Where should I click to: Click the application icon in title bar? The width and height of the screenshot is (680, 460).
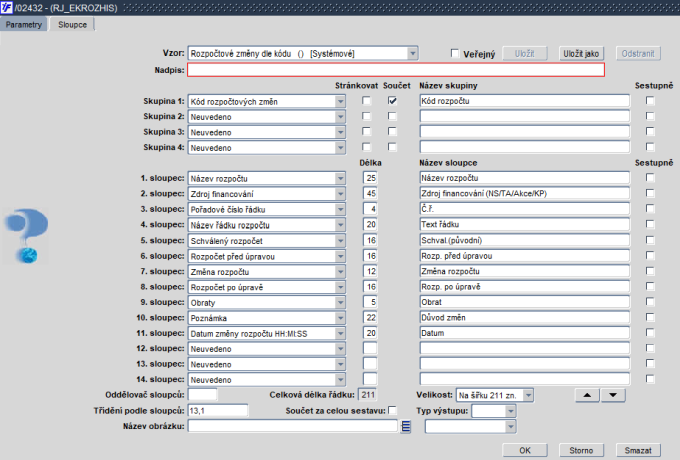pyautogui.click(x=6, y=7)
